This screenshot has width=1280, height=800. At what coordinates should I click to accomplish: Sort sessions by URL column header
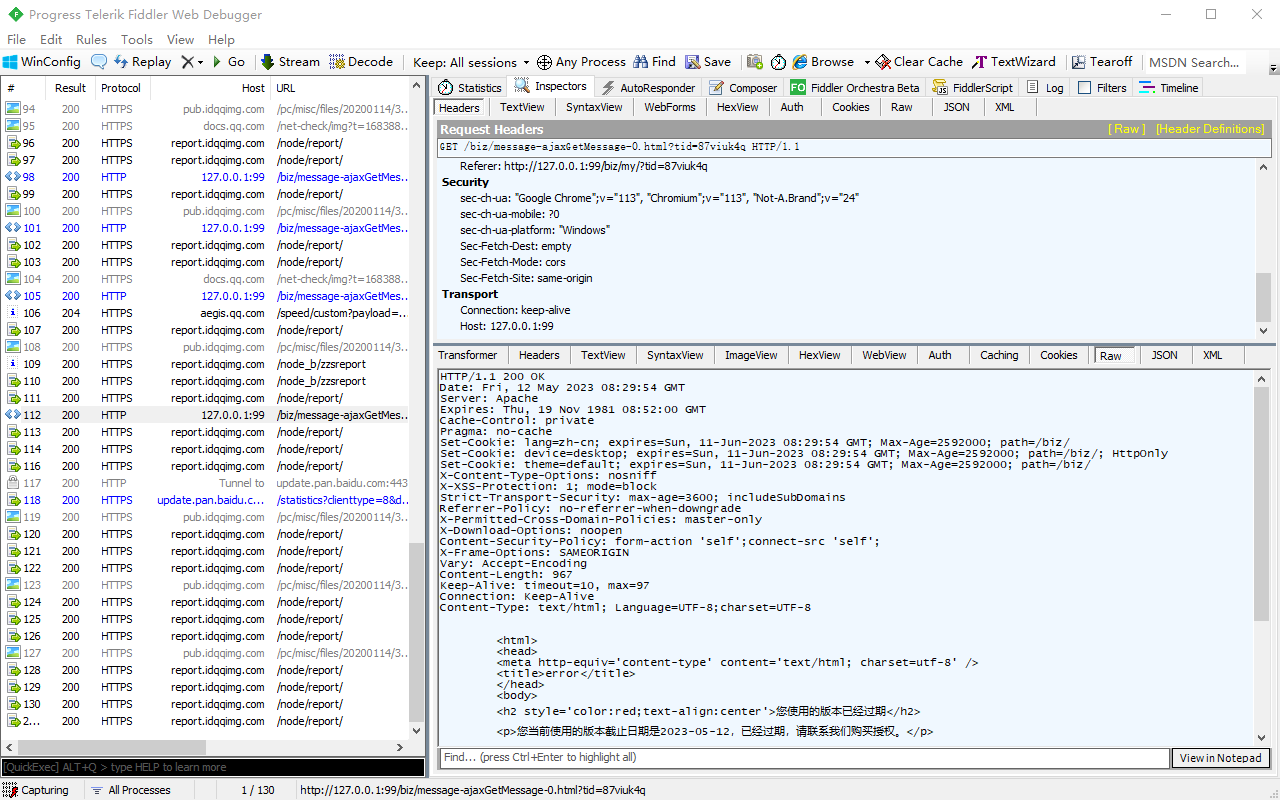click(340, 88)
